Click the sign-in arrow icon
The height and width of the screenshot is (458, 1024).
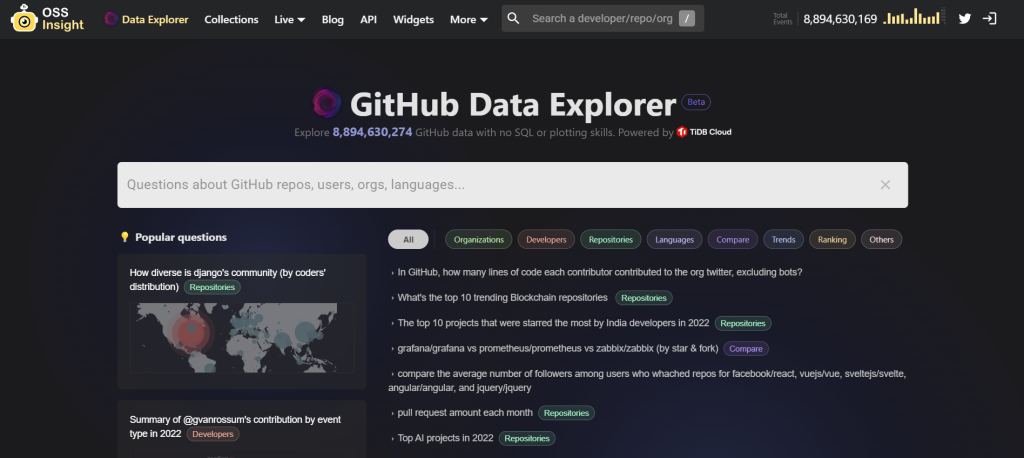coord(990,19)
